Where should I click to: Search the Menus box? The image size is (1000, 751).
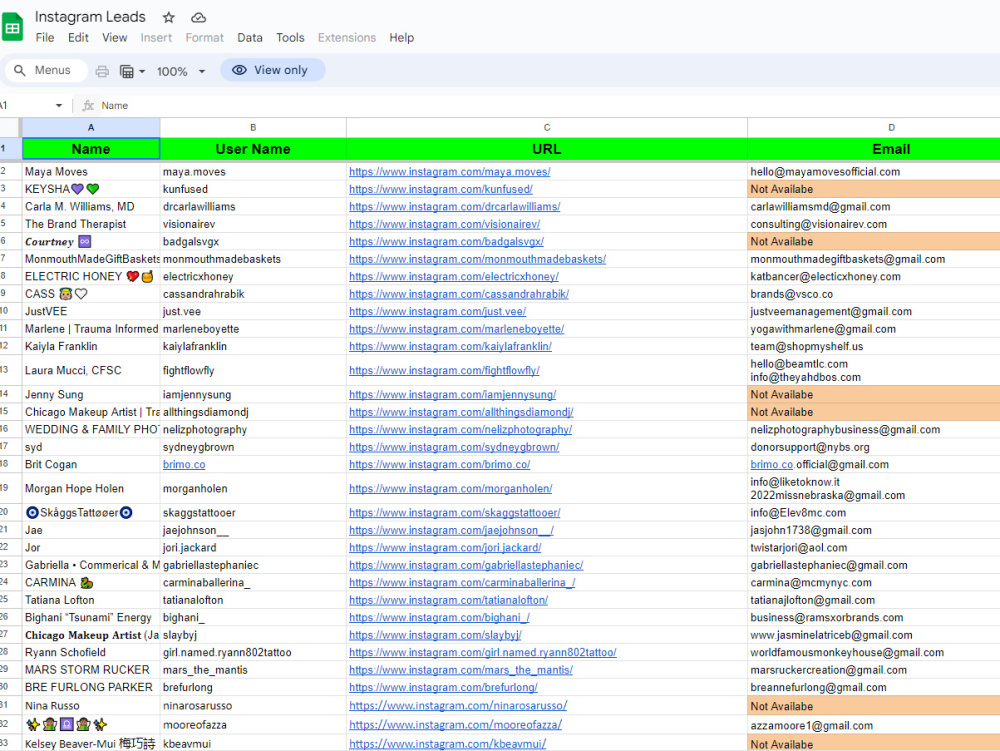(x=46, y=70)
